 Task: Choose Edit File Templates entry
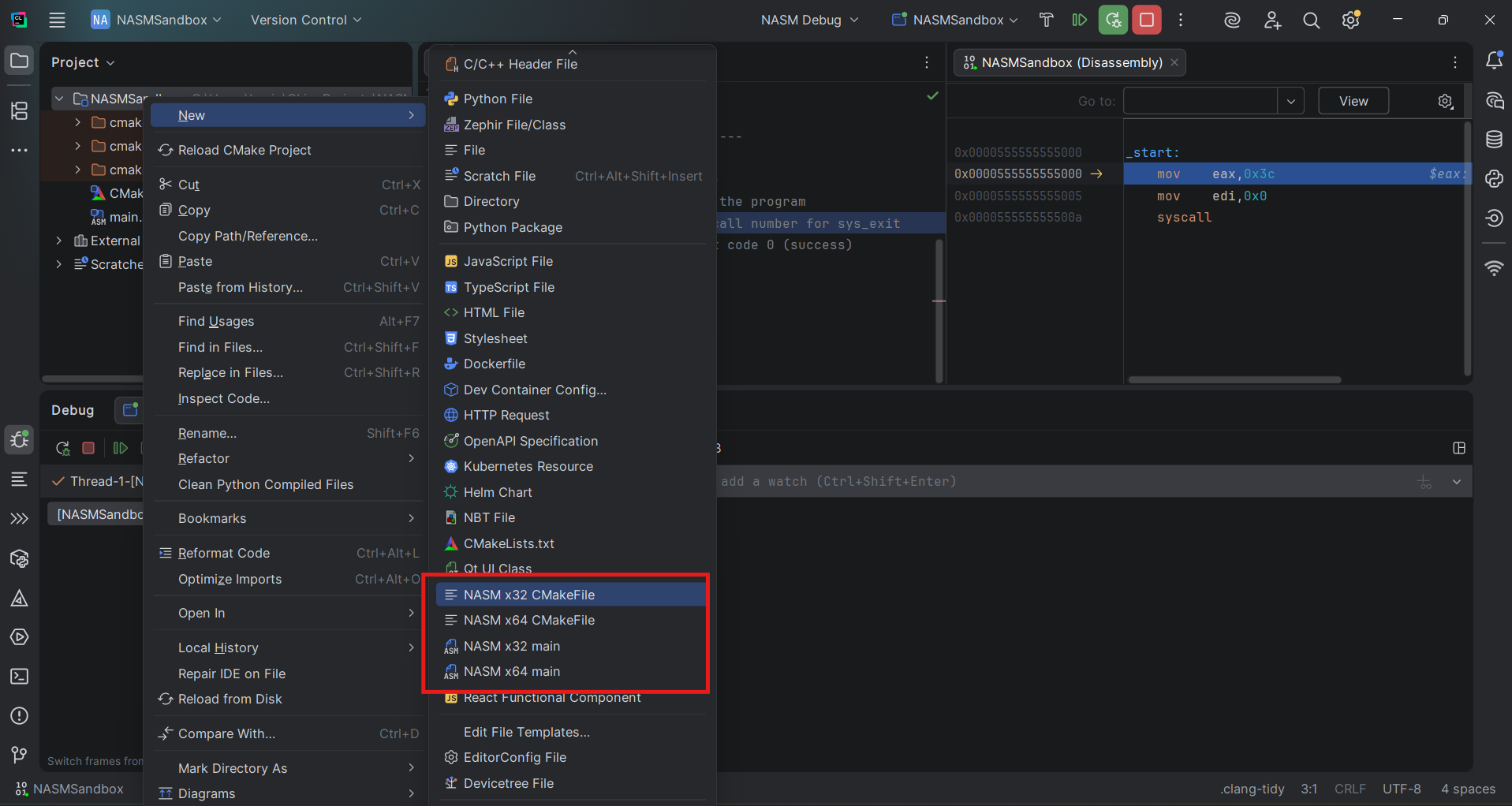tap(571, 732)
